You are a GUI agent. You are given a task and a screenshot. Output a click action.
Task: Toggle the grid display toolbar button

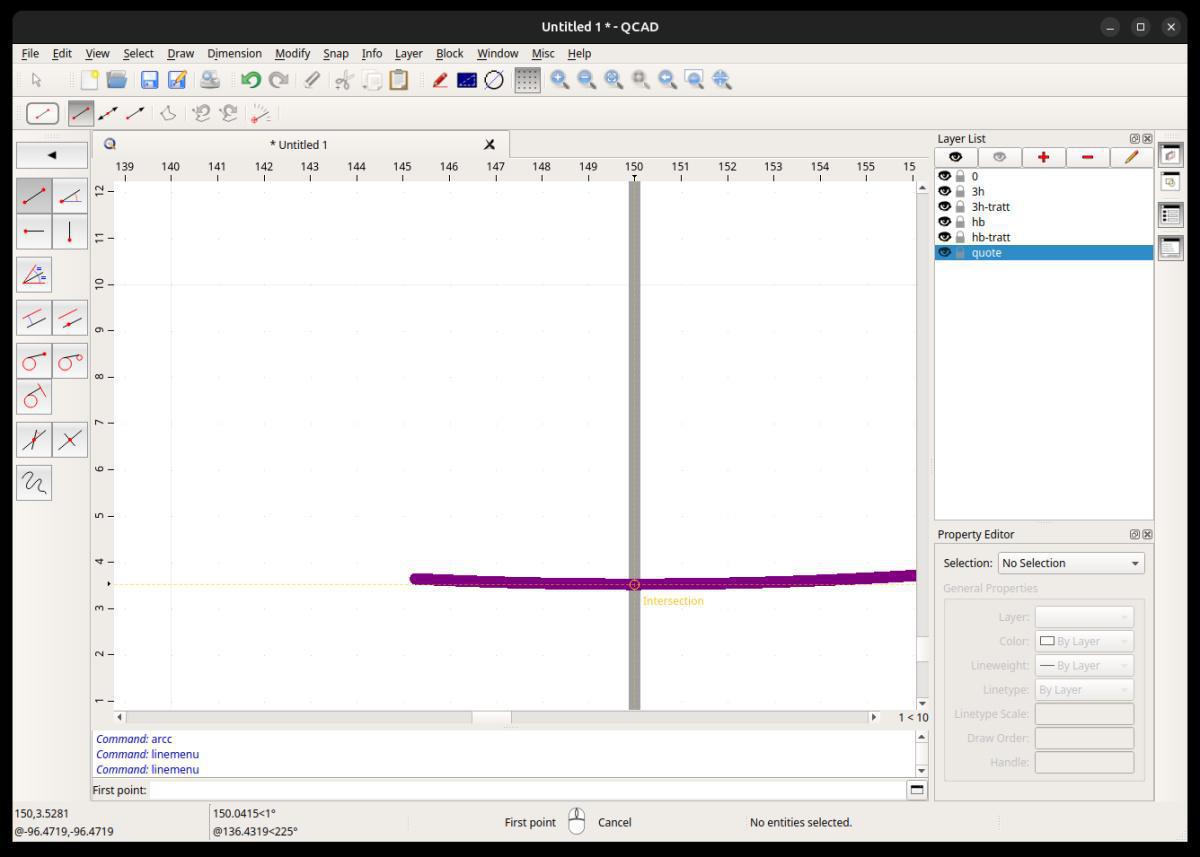click(527, 80)
